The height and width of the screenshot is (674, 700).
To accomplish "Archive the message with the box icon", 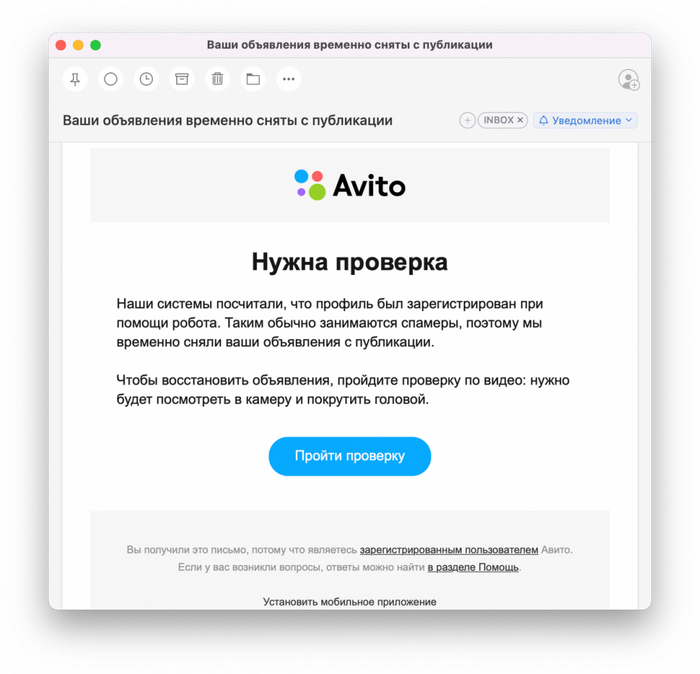I will click(182, 79).
